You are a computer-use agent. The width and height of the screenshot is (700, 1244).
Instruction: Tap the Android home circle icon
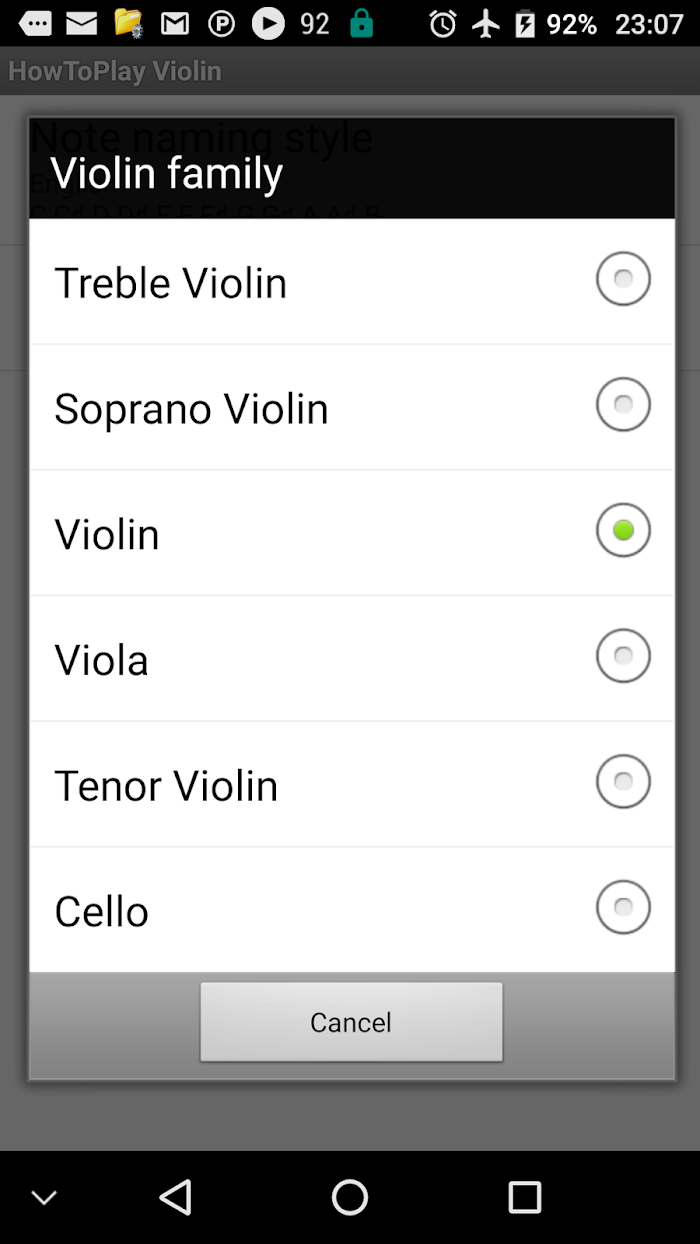350,1197
